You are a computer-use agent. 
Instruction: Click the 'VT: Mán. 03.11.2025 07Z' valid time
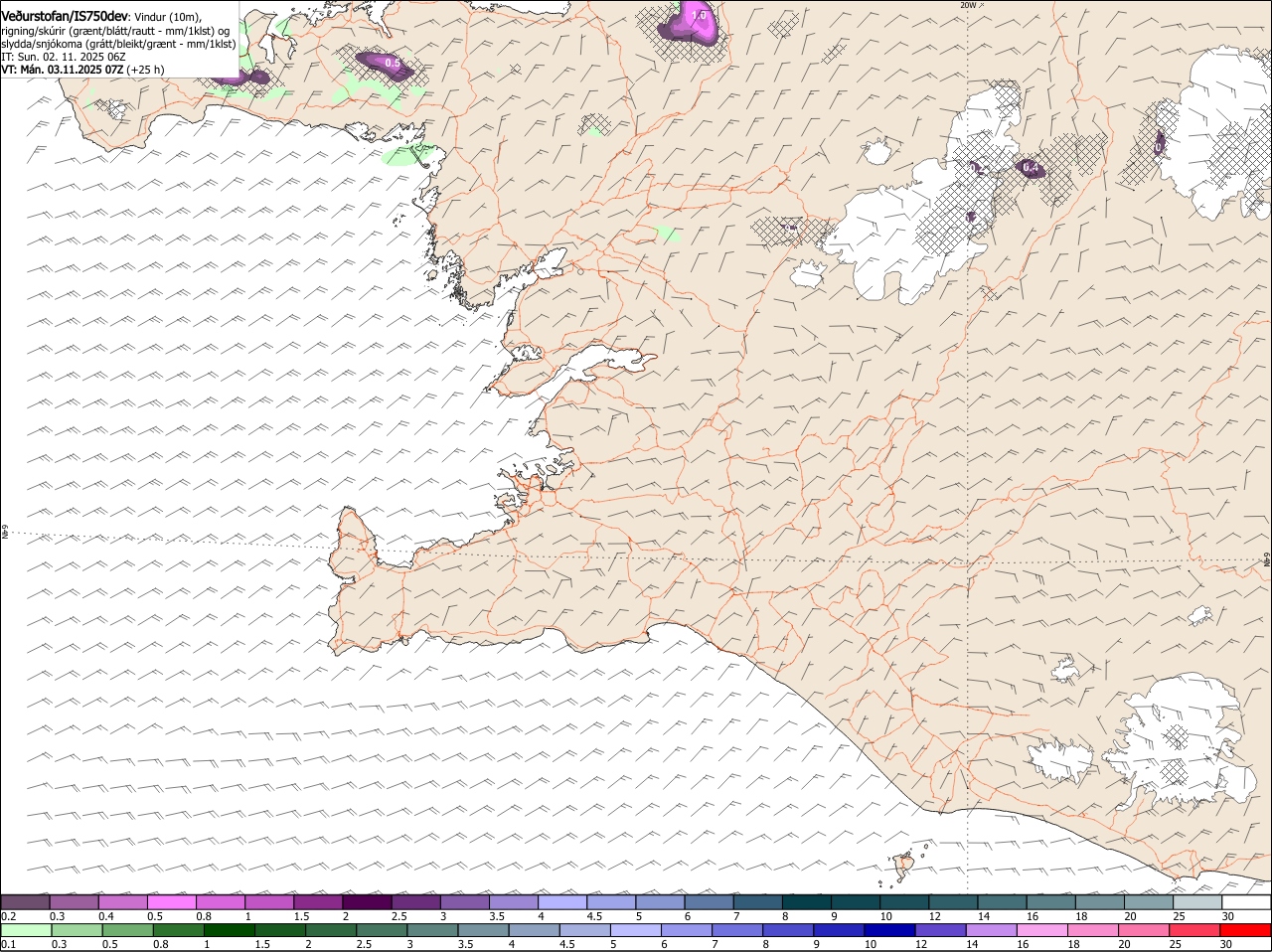click(62, 70)
